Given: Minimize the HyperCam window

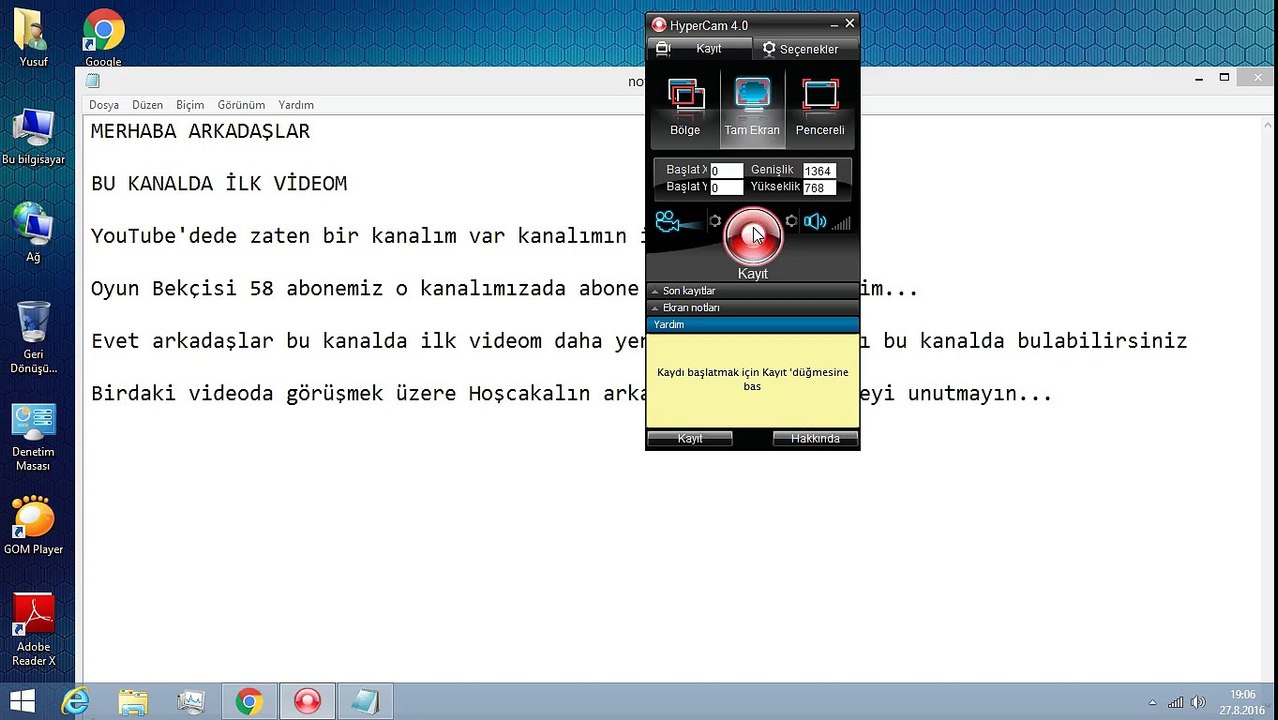Looking at the screenshot, I should [x=834, y=24].
